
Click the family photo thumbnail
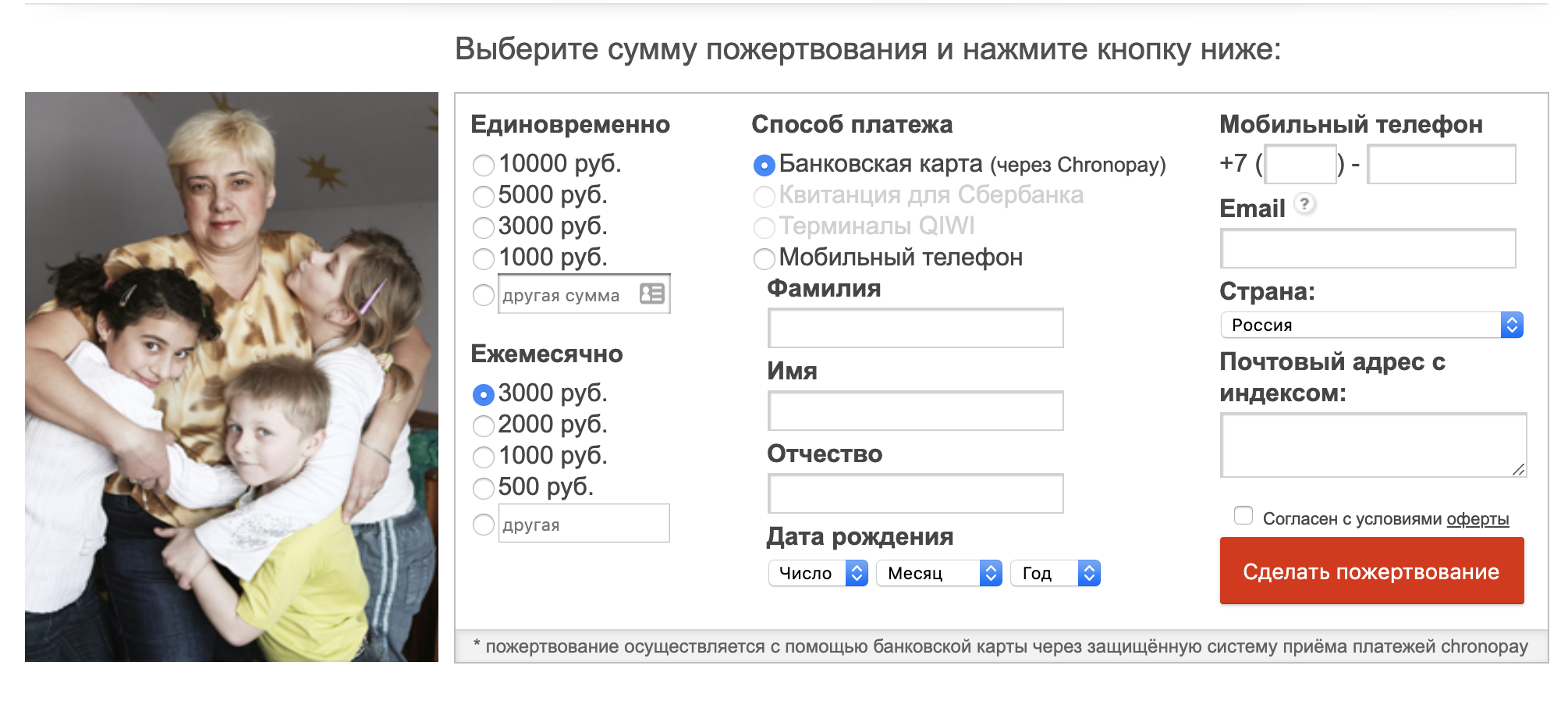click(232, 377)
